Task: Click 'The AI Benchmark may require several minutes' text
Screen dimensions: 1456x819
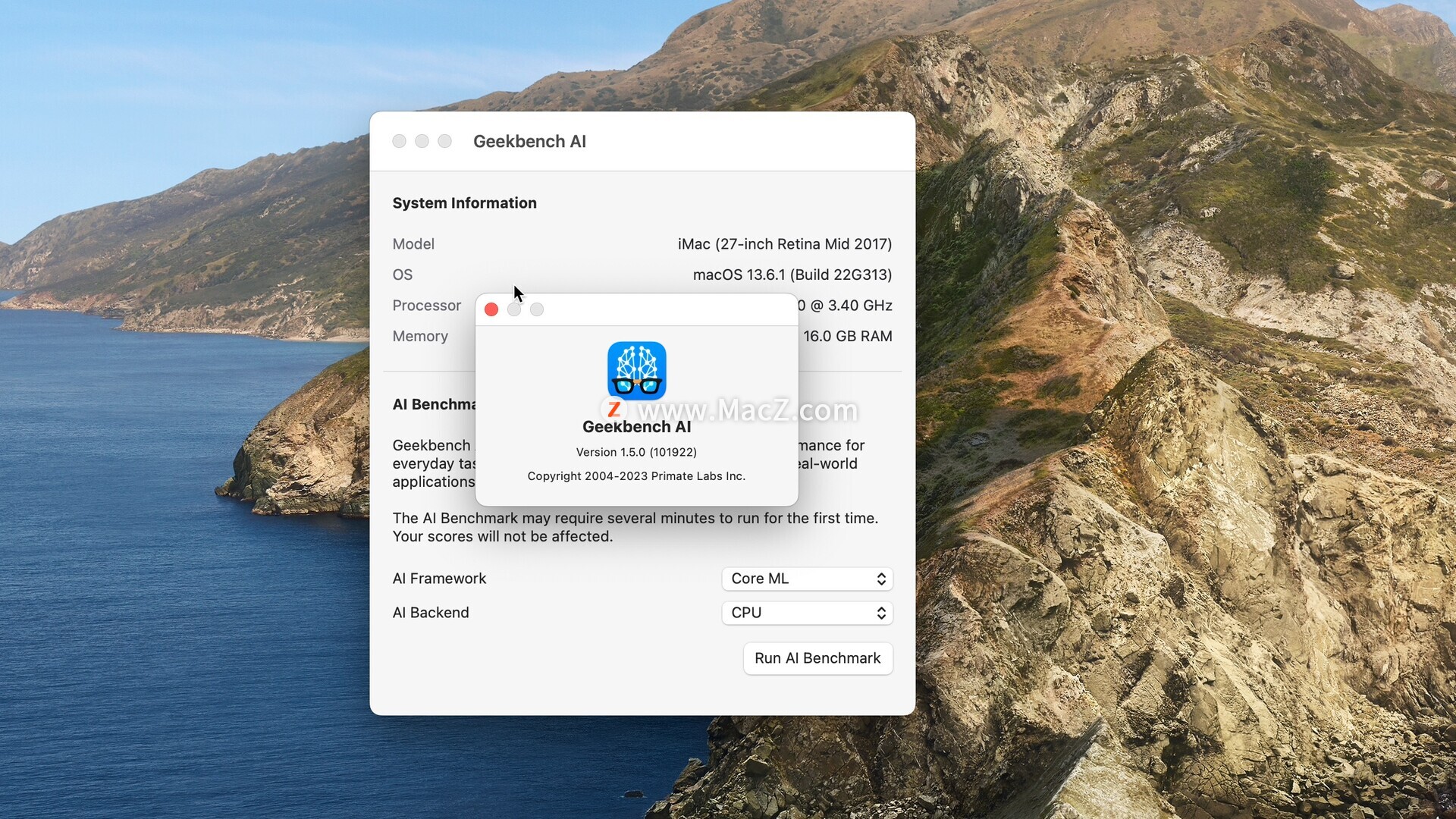Action: (635, 518)
